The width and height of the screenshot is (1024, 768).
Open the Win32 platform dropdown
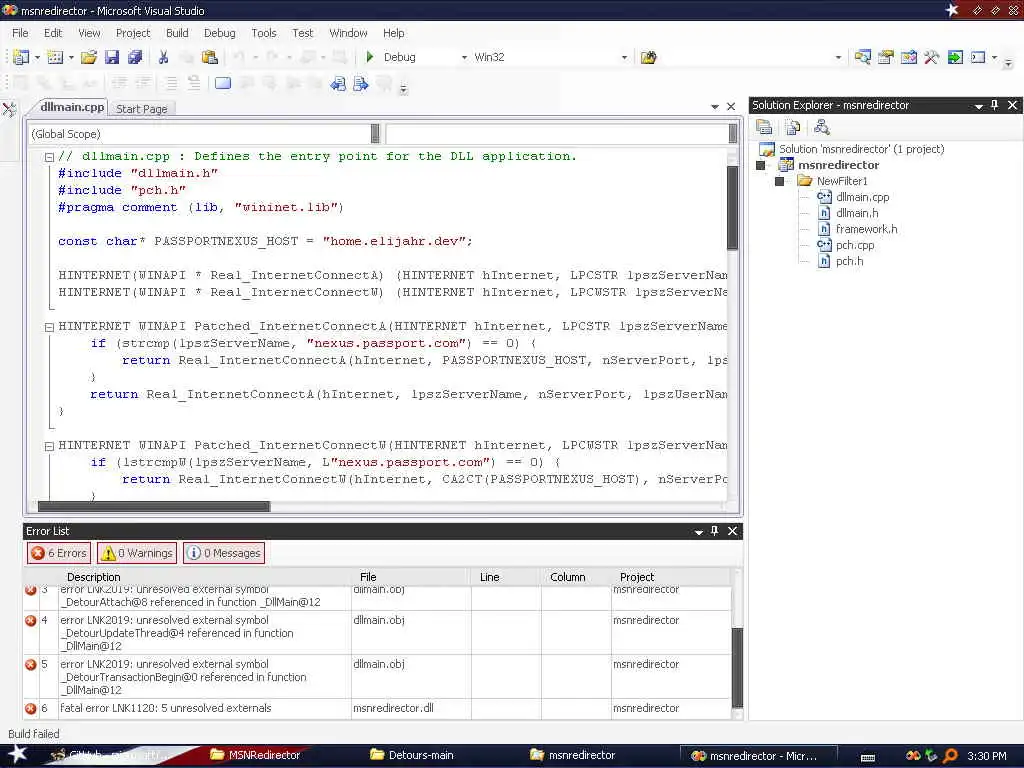pos(624,57)
